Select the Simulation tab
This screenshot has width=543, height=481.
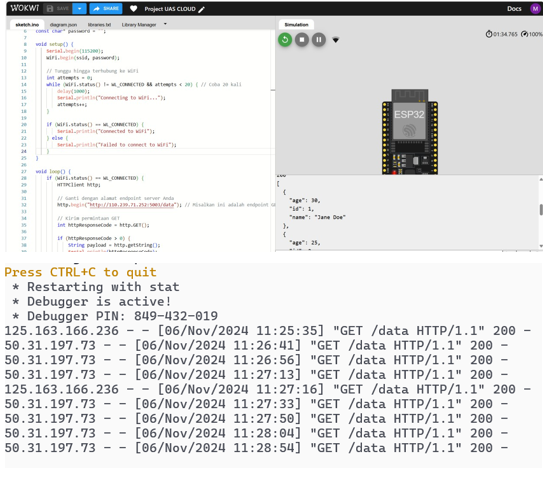296,25
